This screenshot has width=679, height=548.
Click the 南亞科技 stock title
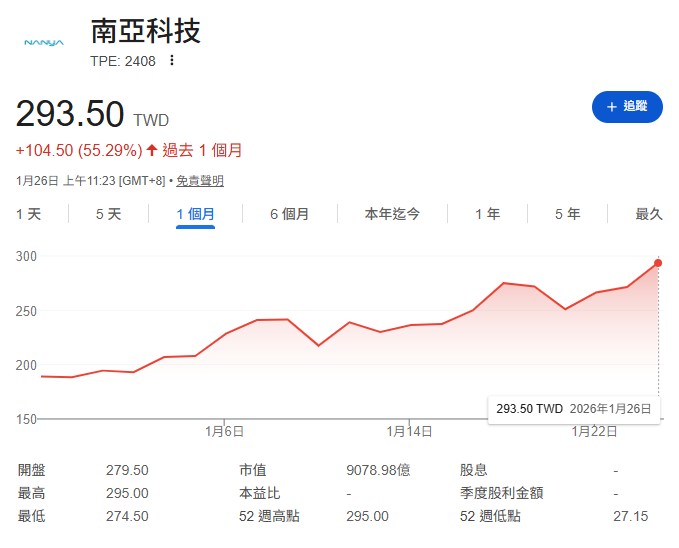(146, 31)
